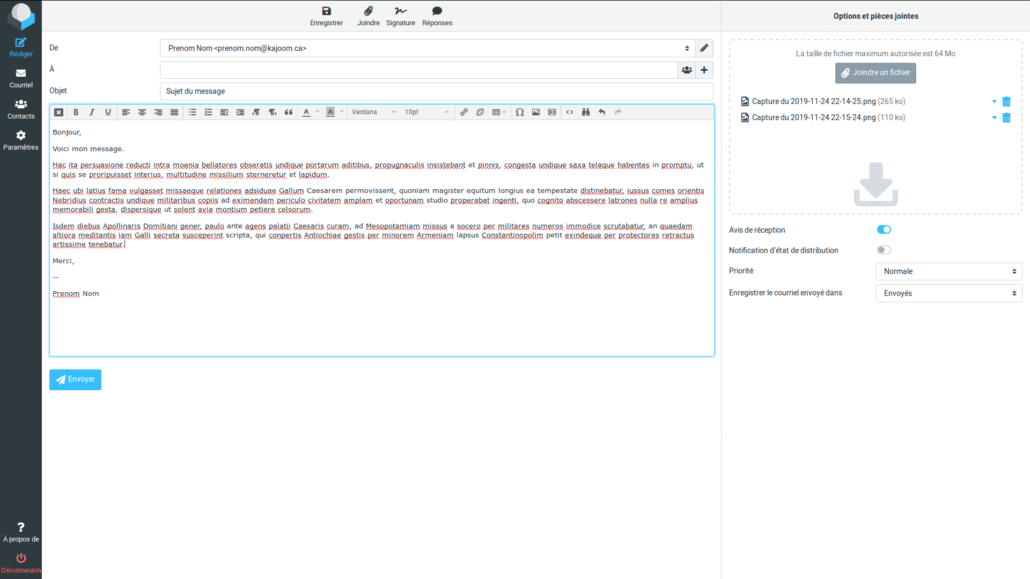
Task: Redo the last edit
Action: click(618, 112)
